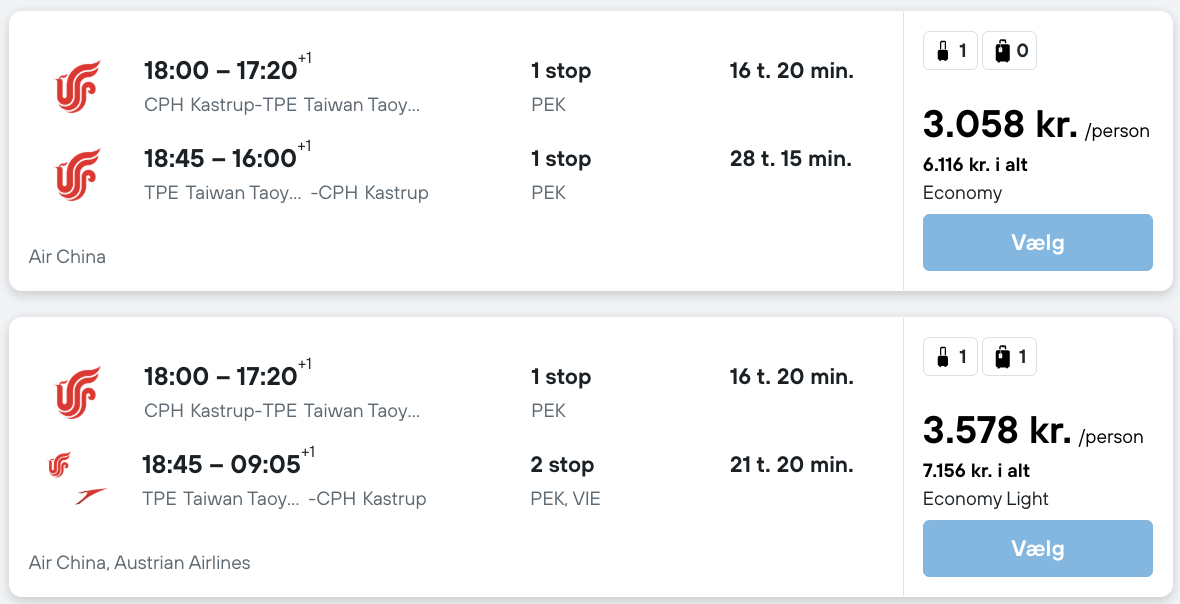The width and height of the screenshot is (1180, 604).
Task: Click the Economy Light fare class label
Action: (986, 499)
